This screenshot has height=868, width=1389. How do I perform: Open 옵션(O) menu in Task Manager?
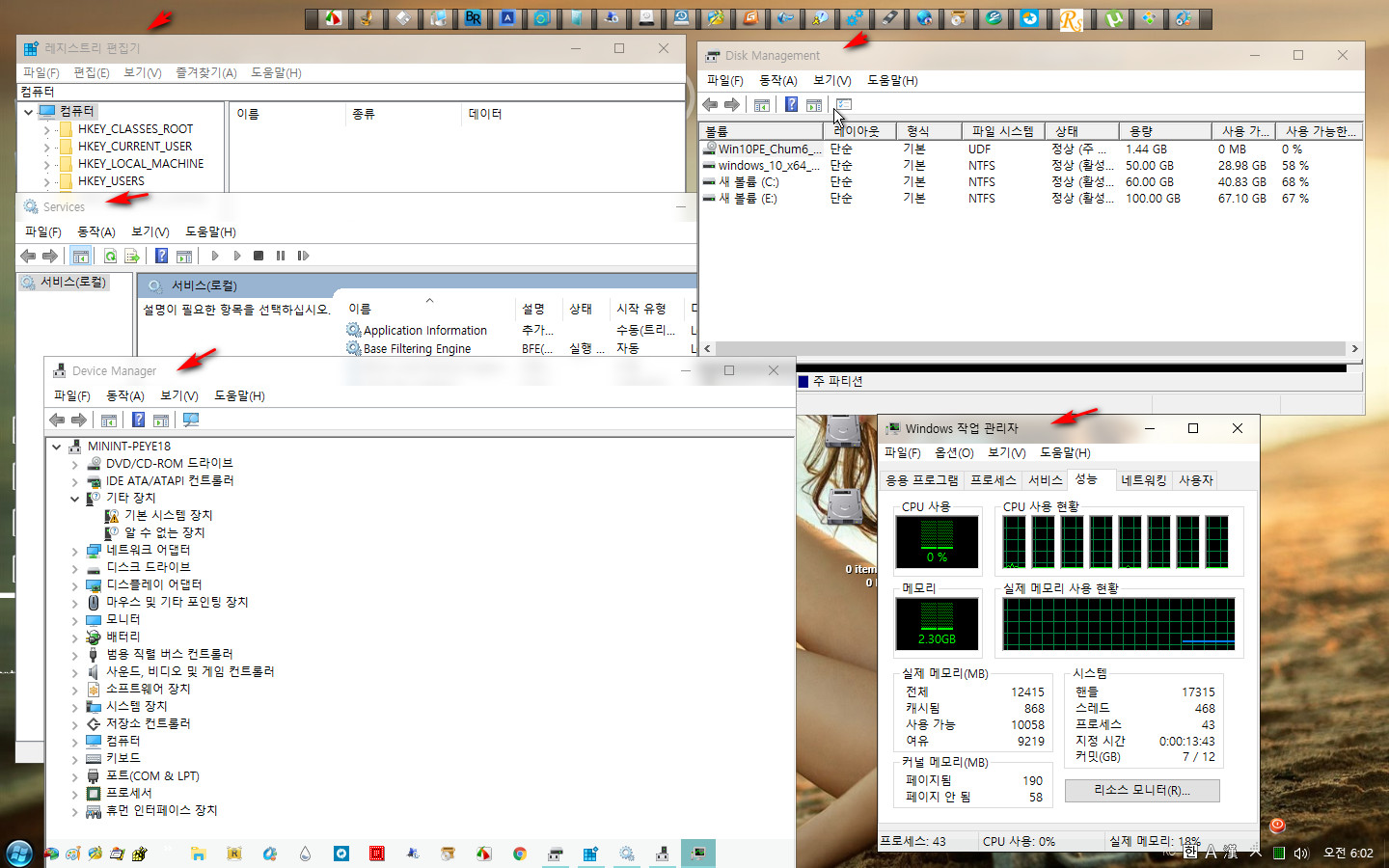pos(954,452)
